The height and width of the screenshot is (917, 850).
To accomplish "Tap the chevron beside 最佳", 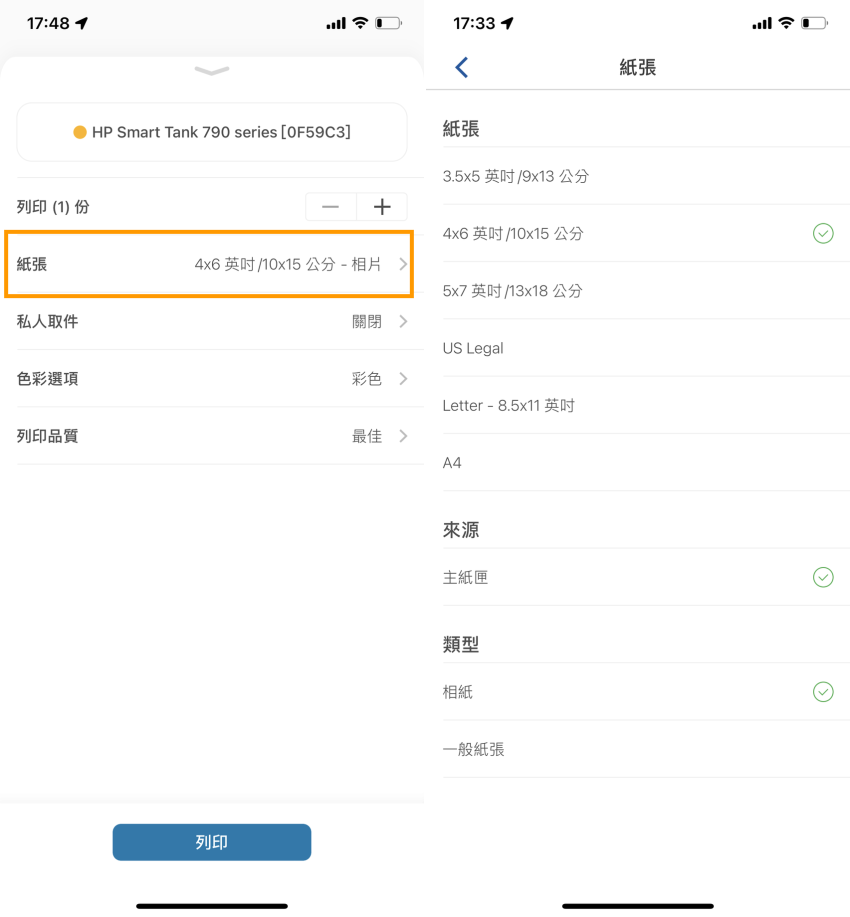I will tap(403, 436).
